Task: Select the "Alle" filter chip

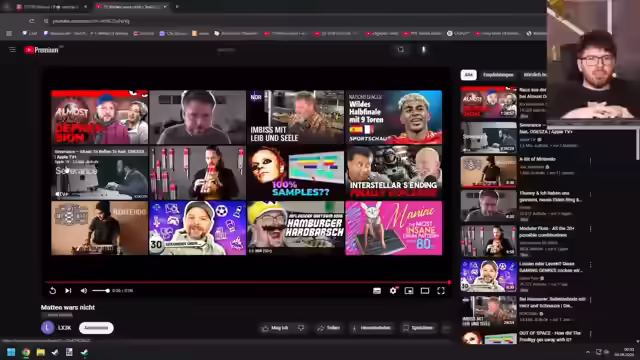Action: (x=469, y=75)
